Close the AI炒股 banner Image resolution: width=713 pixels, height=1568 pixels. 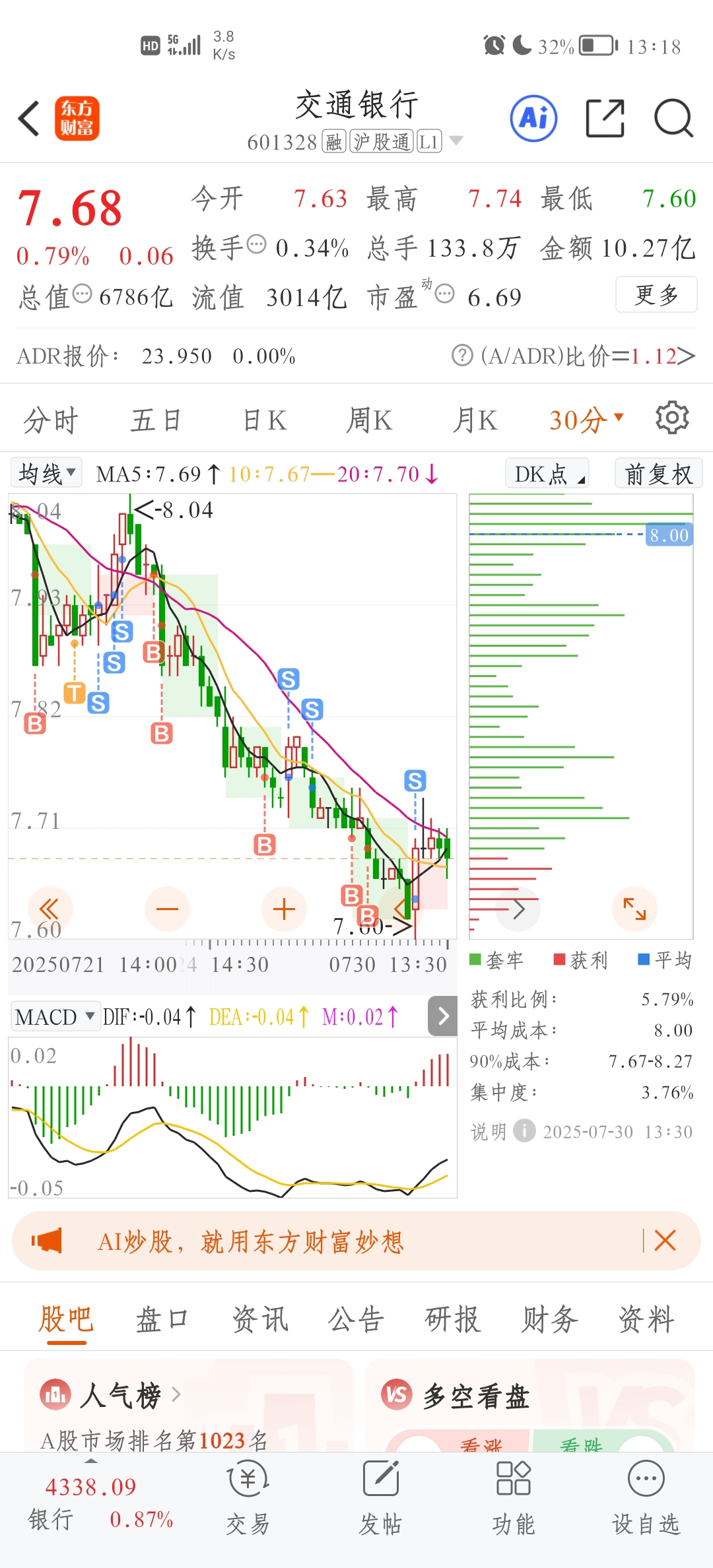pos(665,1240)
